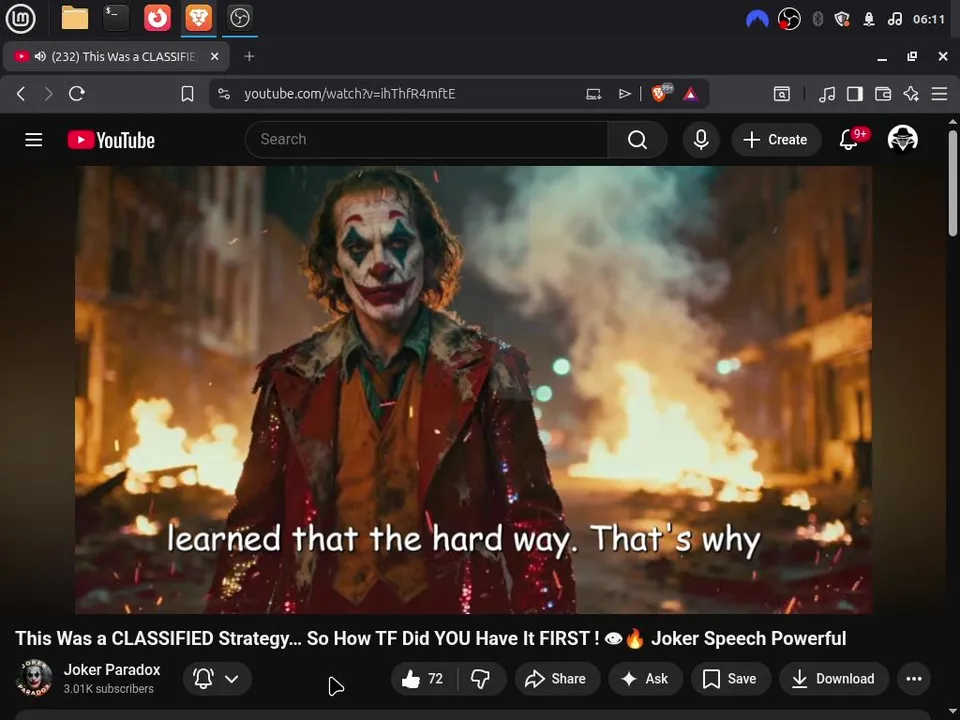Click the YouTube Search field
960x720 pixels.
click(427, 140)
